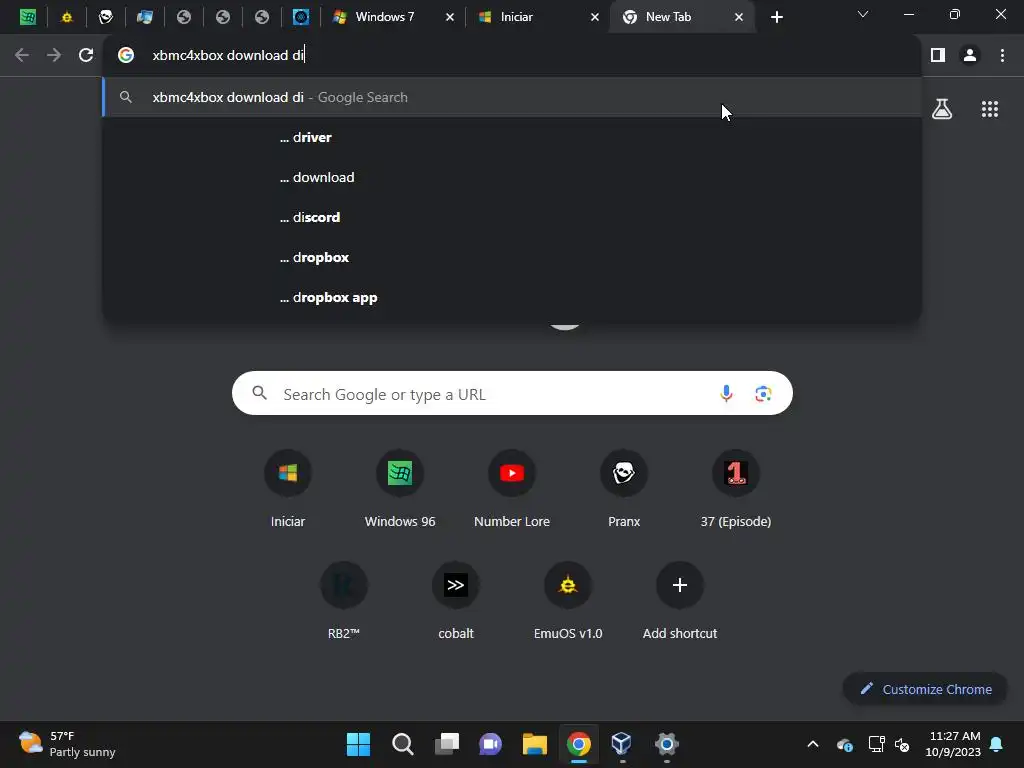The image size is (1024, 768).
Task: Close the Iniciar tab
Action: pos(595,17)
